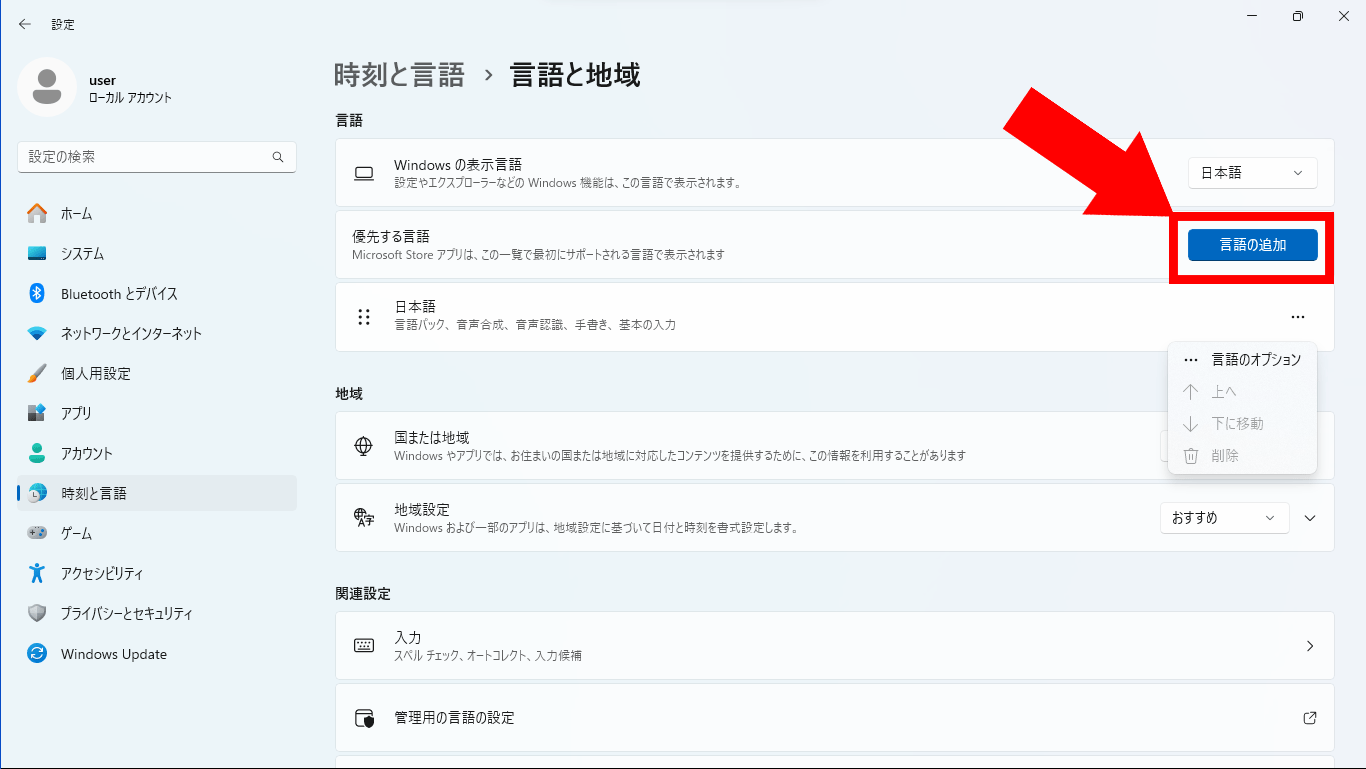Click the back arrow at top left
1366x769 pixels.
24,23
